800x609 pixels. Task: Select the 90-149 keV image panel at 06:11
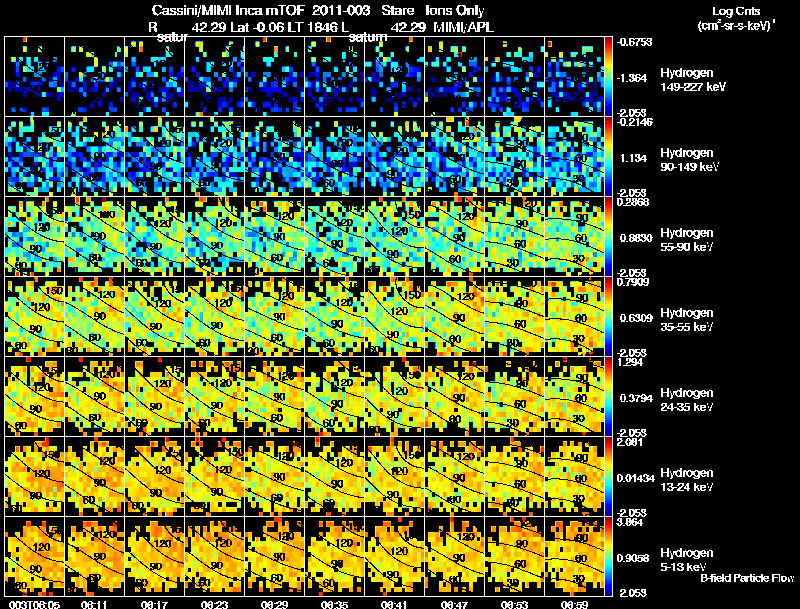[x=94, y=157]
